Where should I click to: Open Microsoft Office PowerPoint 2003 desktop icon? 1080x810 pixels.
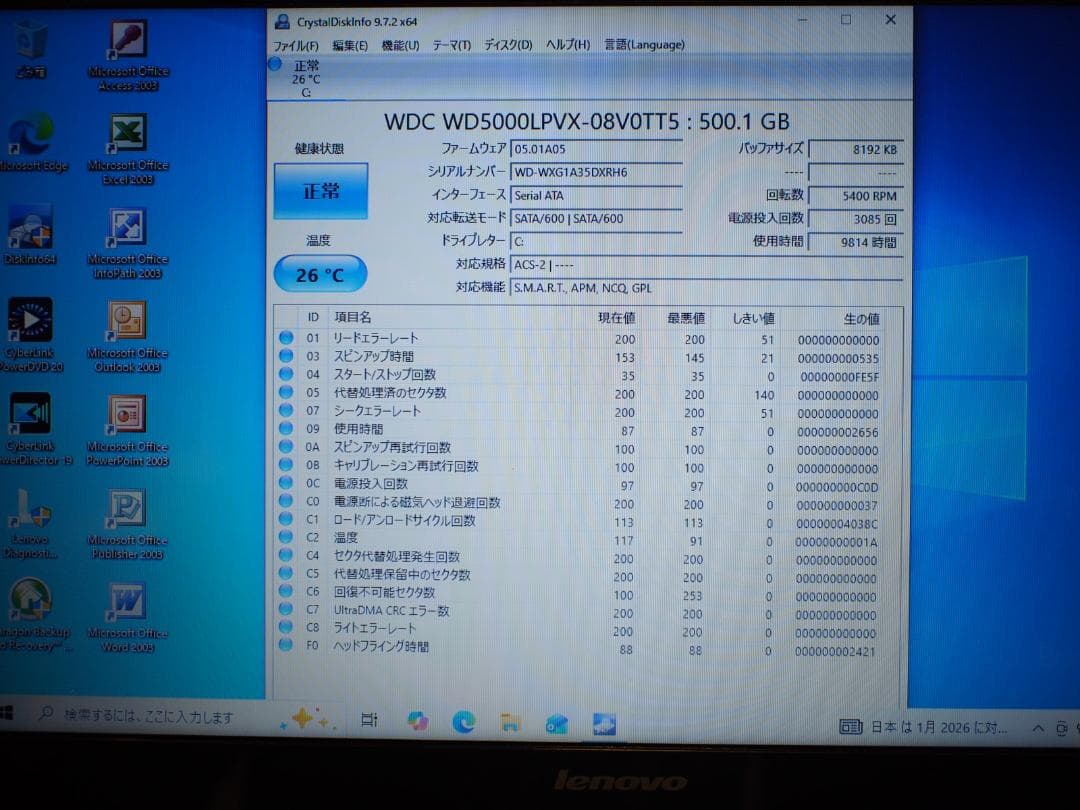coord(128,430)
